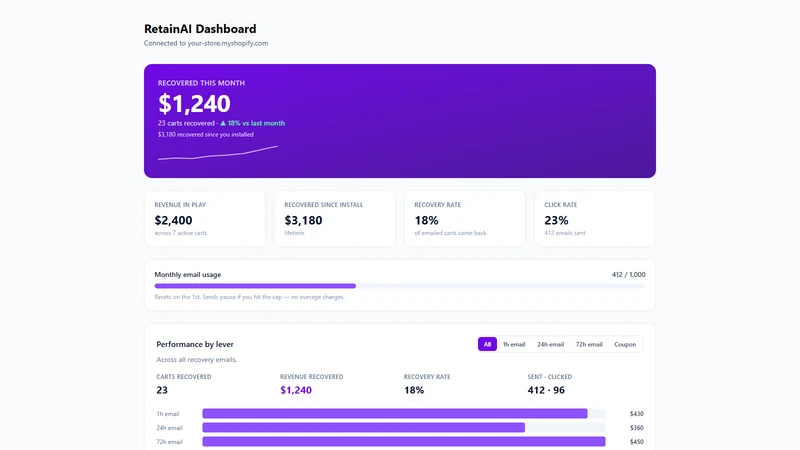
Task: Click the green up-arrow growth indicator
Action: click(x=222, y=123)
